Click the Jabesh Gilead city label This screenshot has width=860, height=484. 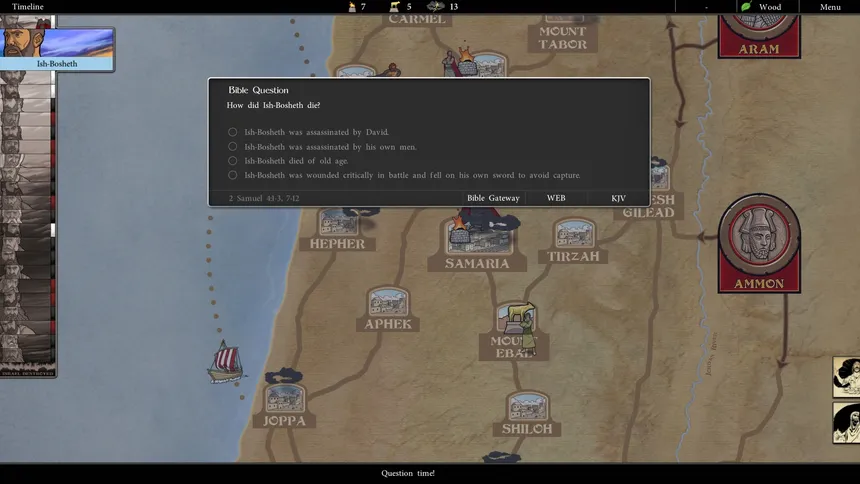pyautogui.click(x=649, y=206)
